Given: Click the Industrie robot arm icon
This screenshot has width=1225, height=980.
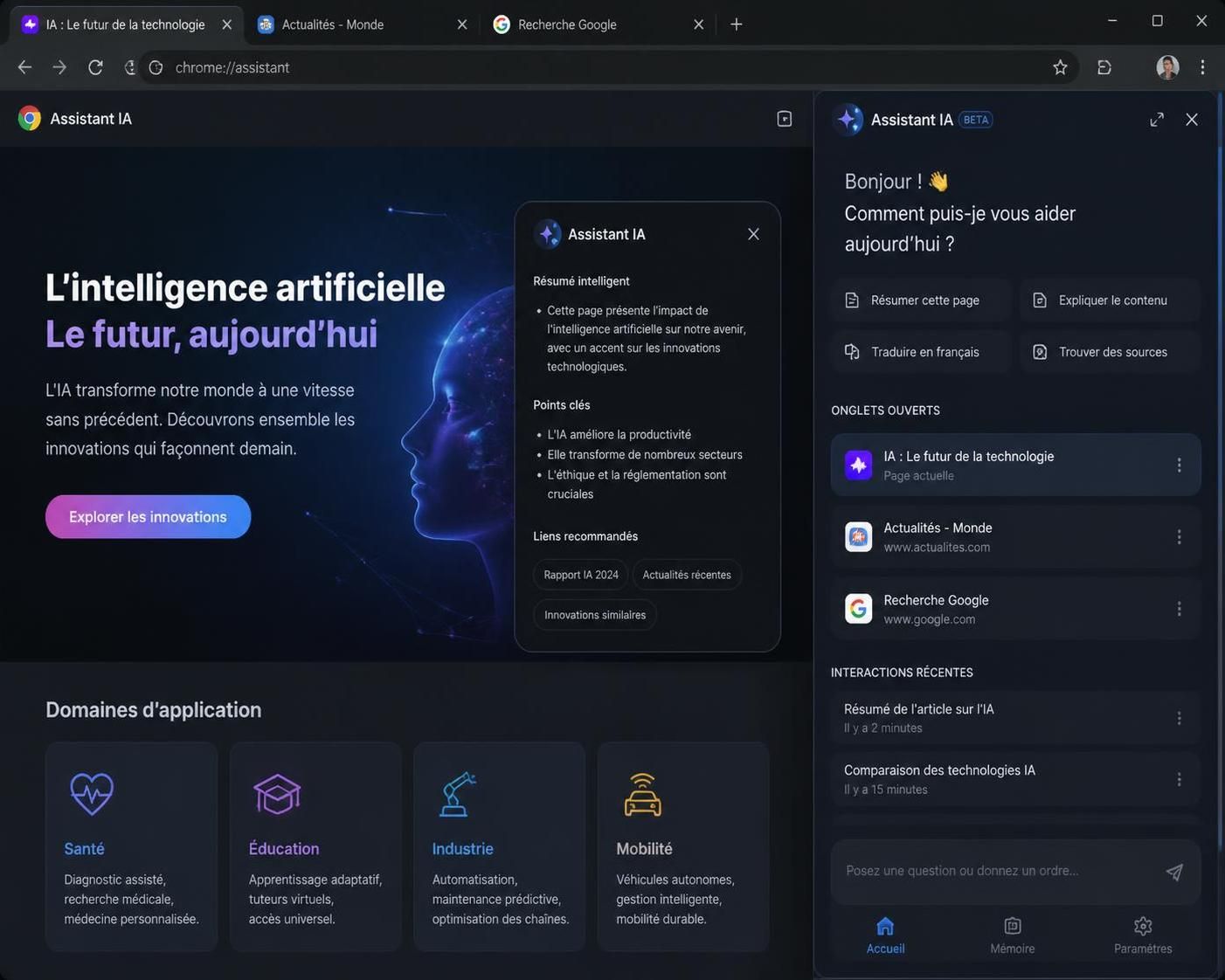Looking at the screenshot, I should tap(458, 794).
